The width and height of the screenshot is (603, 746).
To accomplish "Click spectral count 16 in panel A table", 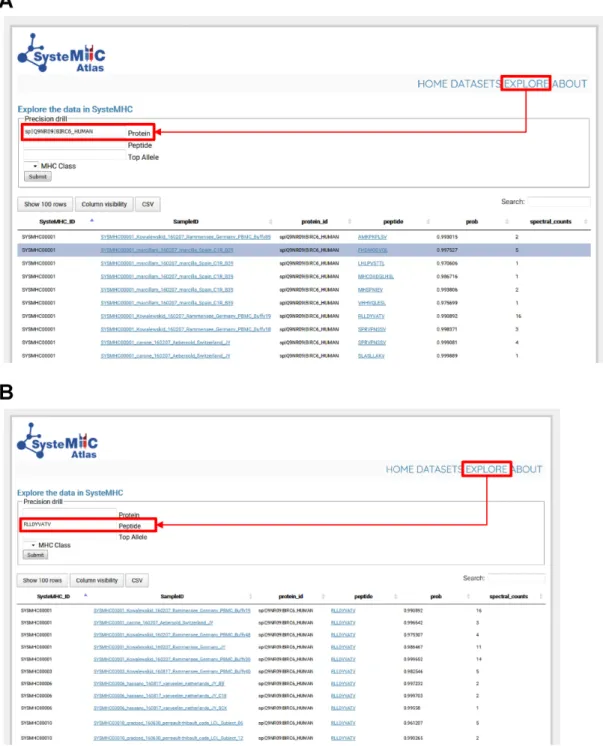I will 518,316.
